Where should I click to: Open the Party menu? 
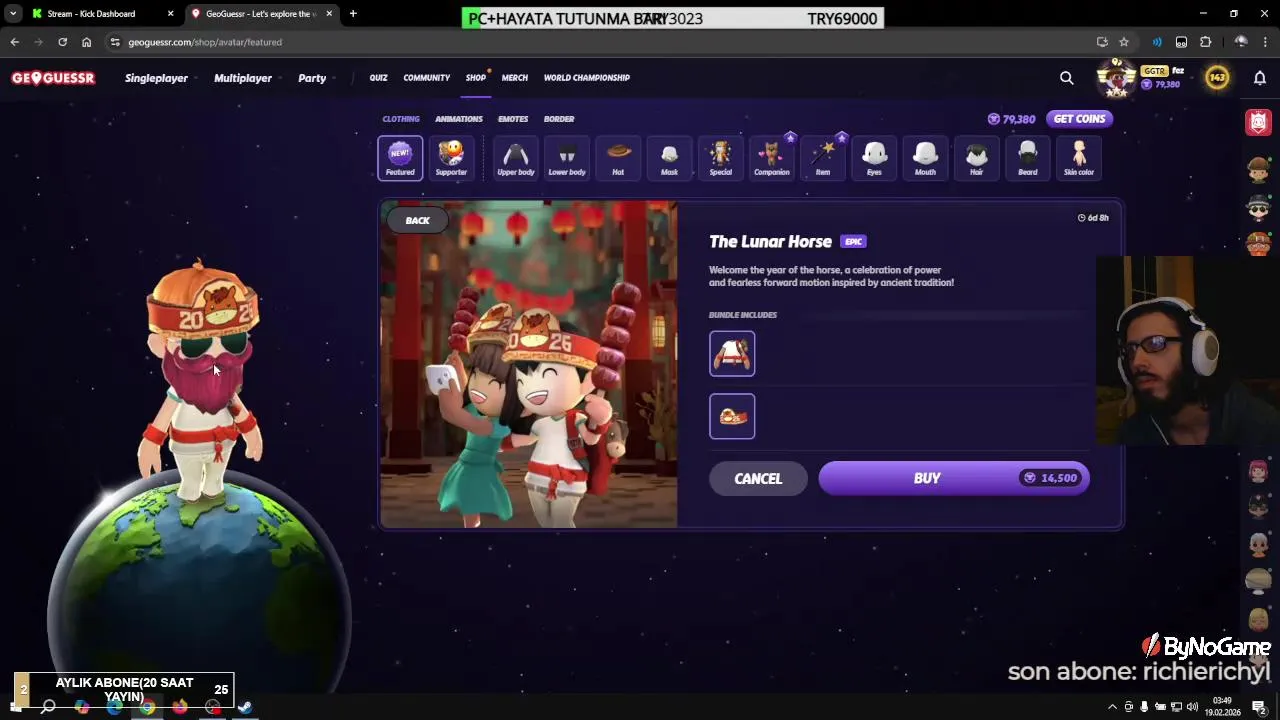click(312, 78)
